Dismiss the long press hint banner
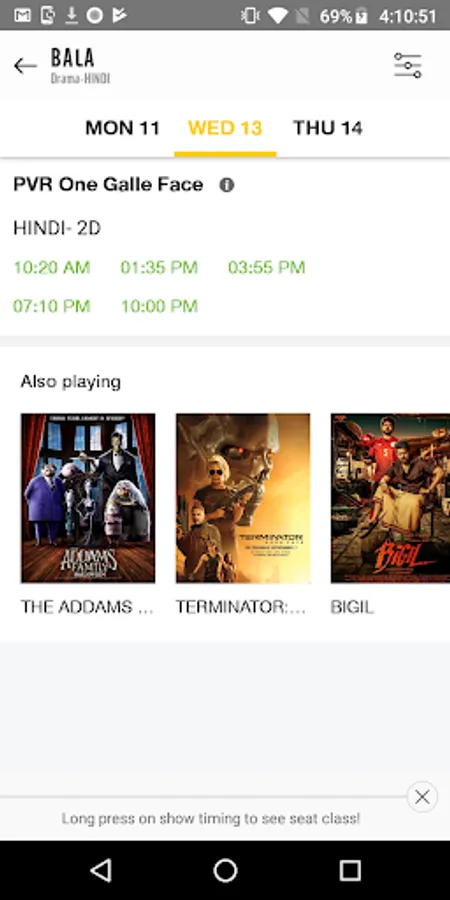450x900 pixels. pos(422,797)
